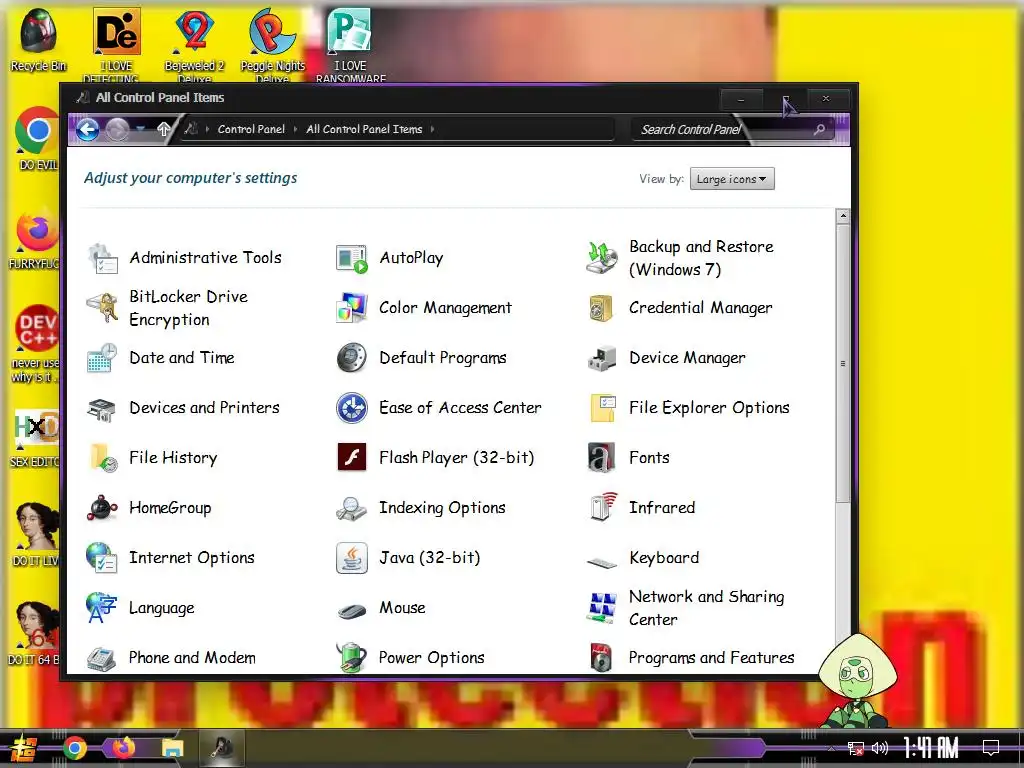The width and height of the screenshot is (1024, 768).
Task: Click the volume speaker tray icon
Action: [x=880, y=748]
